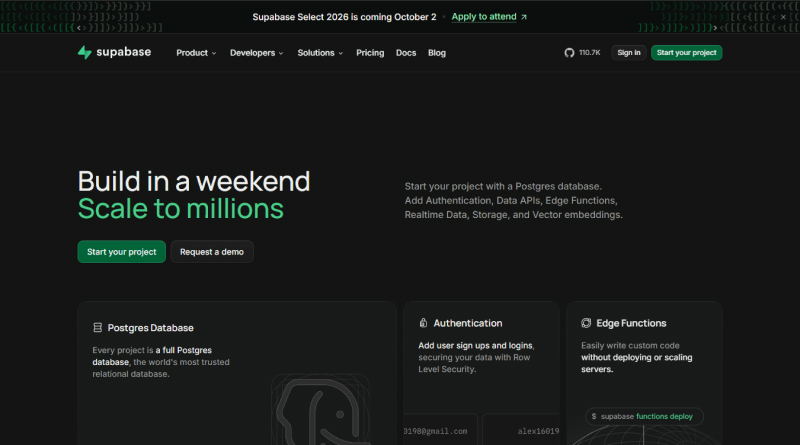
Task: Click the Authentication lock icon
Action: pyautogui.click(x=423, y=323)
